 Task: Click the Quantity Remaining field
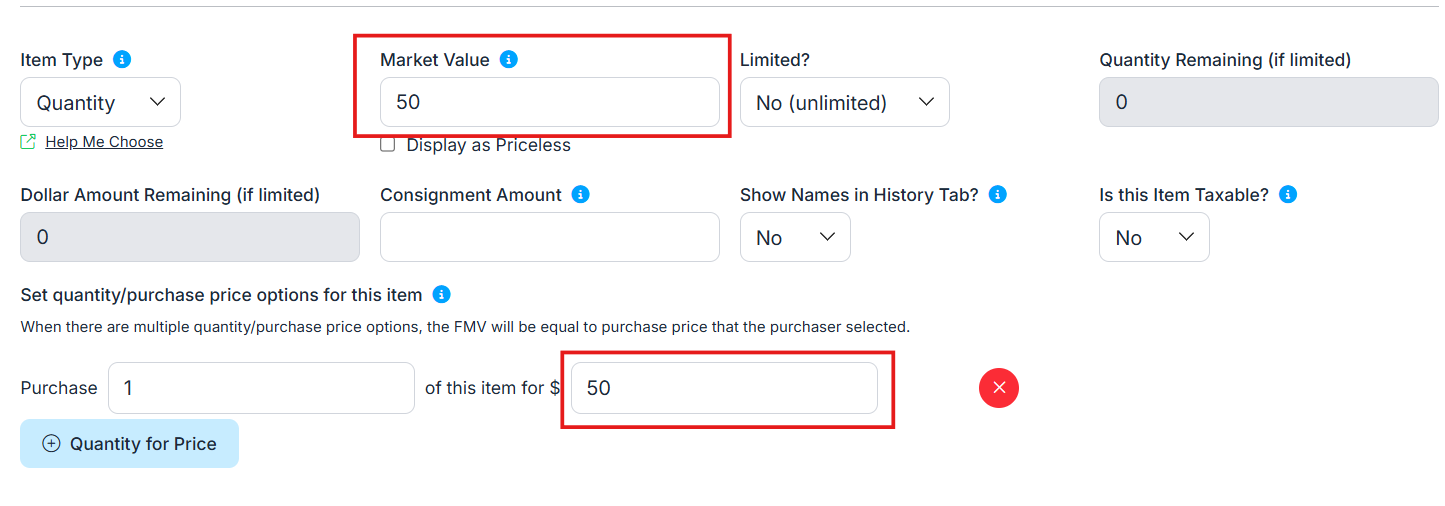[1268, 102]
